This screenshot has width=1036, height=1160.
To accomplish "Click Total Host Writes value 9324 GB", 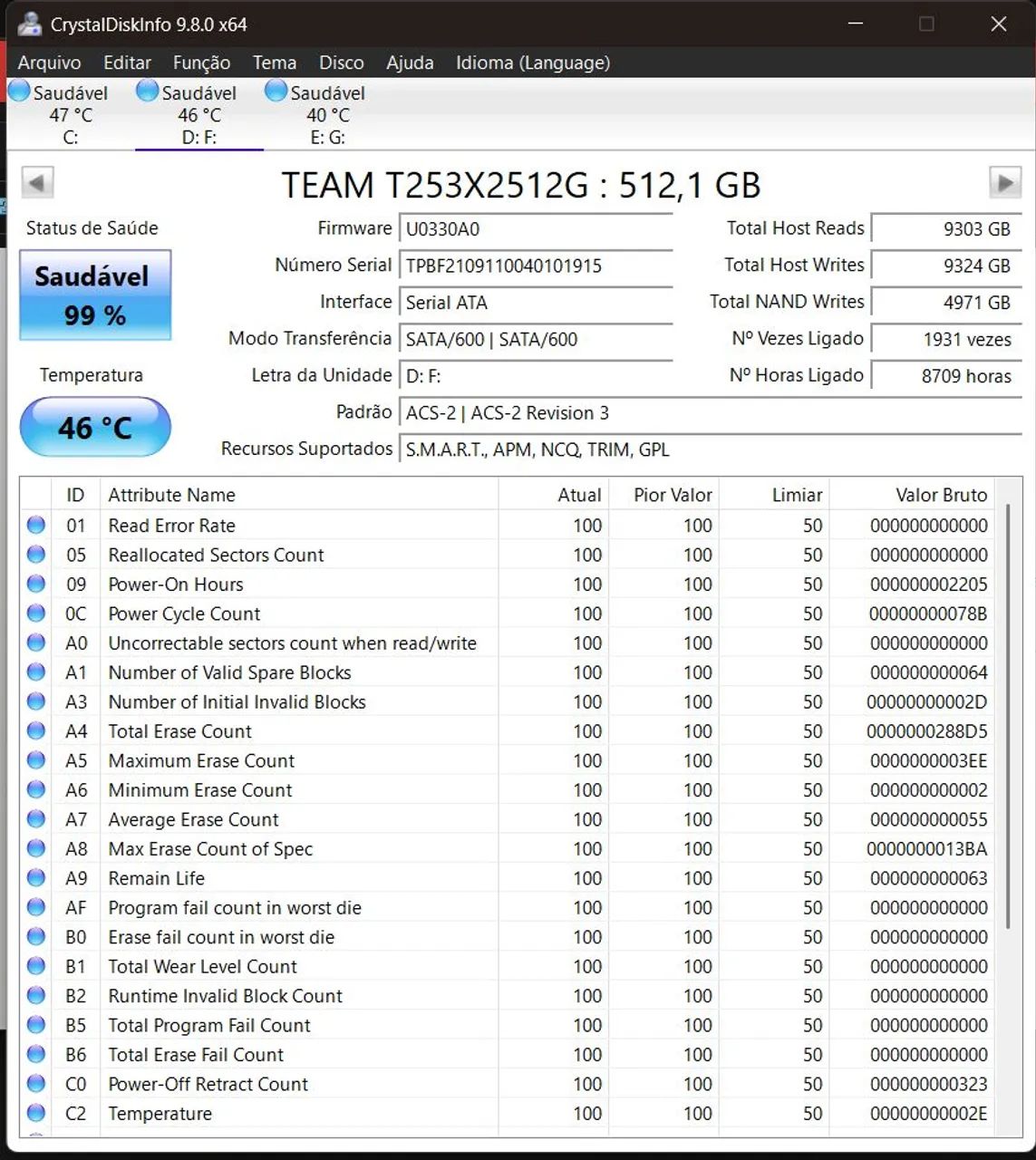I will [946, 266].
